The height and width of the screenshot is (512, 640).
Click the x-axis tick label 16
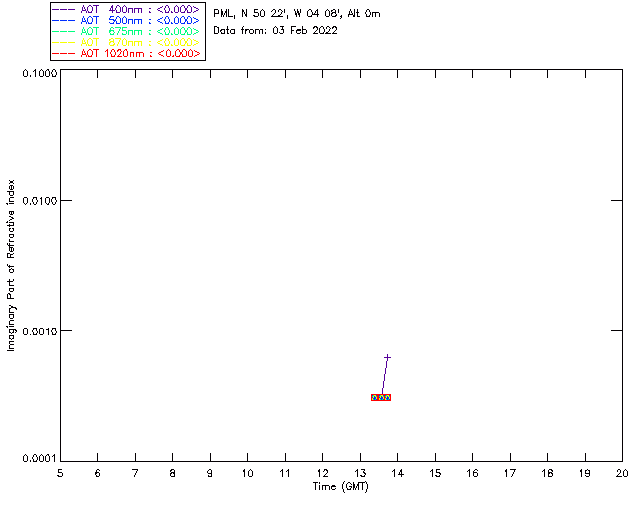coord(472,473)
